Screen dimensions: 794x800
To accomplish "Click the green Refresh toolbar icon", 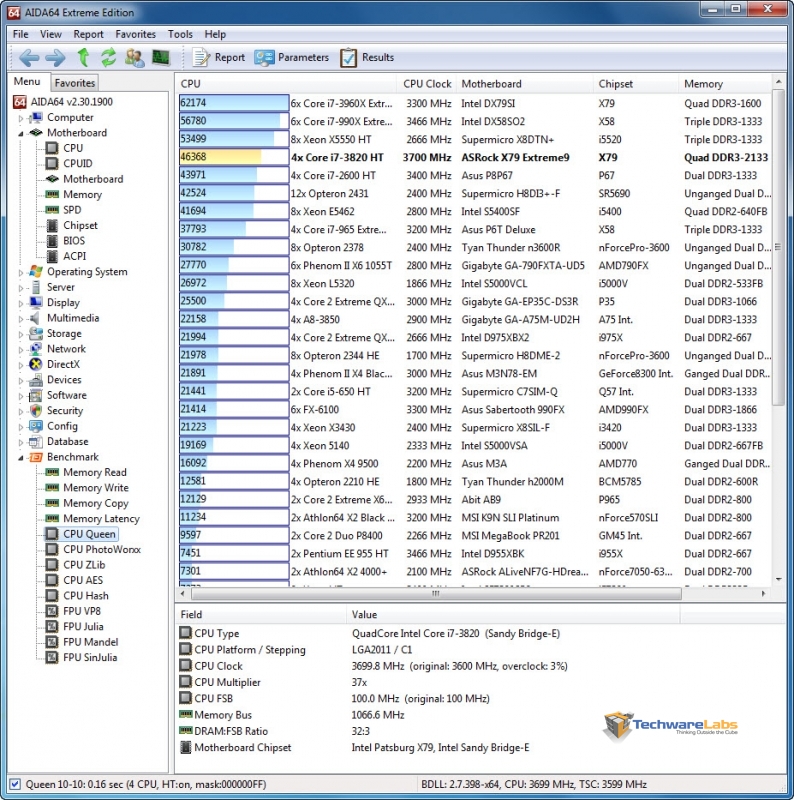I will (x=108, y=57).
